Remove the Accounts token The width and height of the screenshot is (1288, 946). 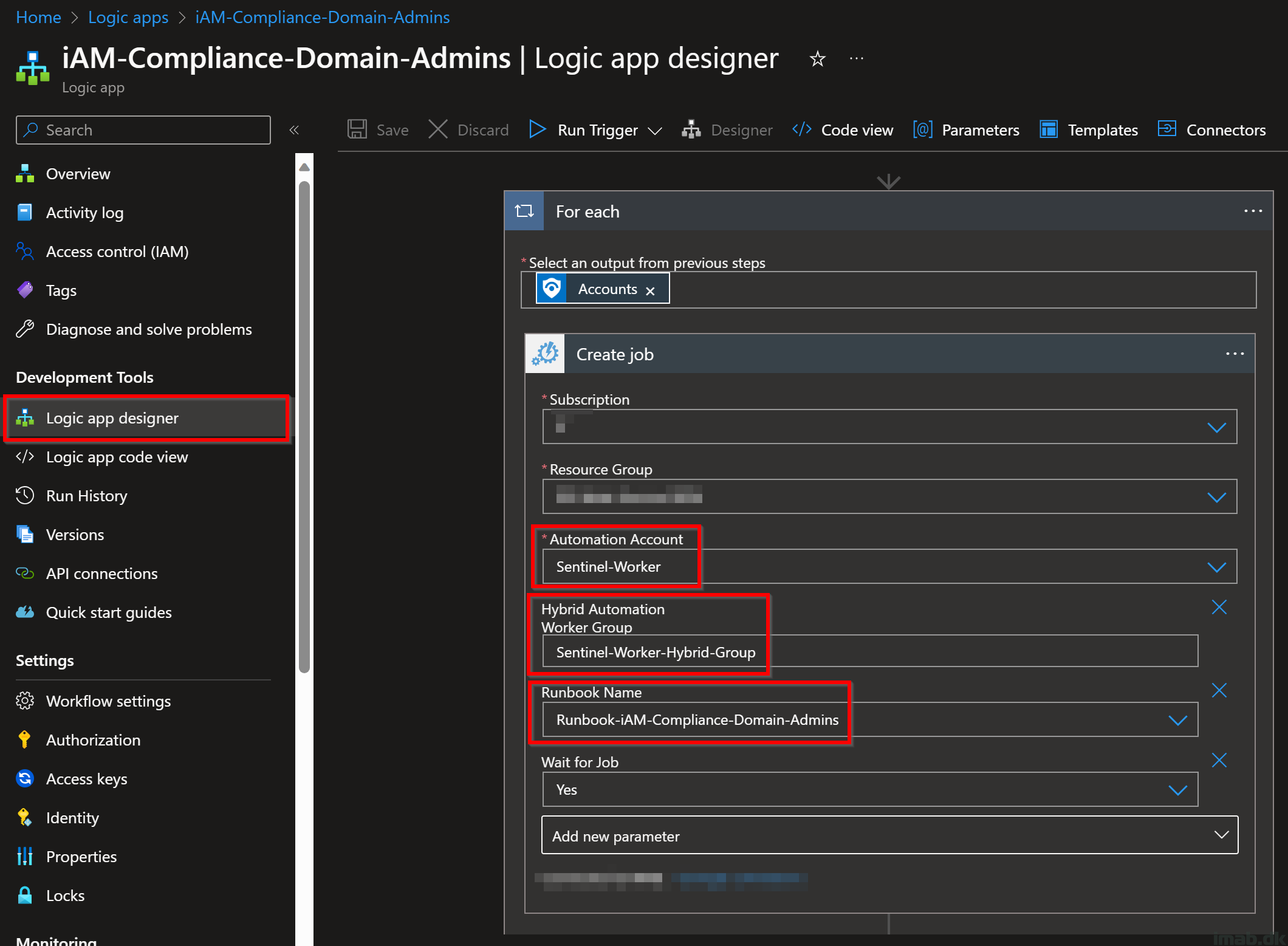[651, 291]
